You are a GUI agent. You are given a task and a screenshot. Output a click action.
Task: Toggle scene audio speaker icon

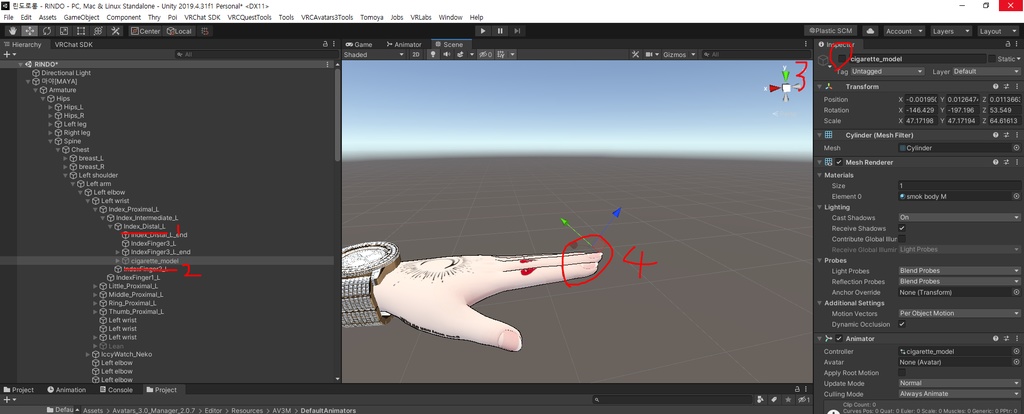(x=447, y=55)
